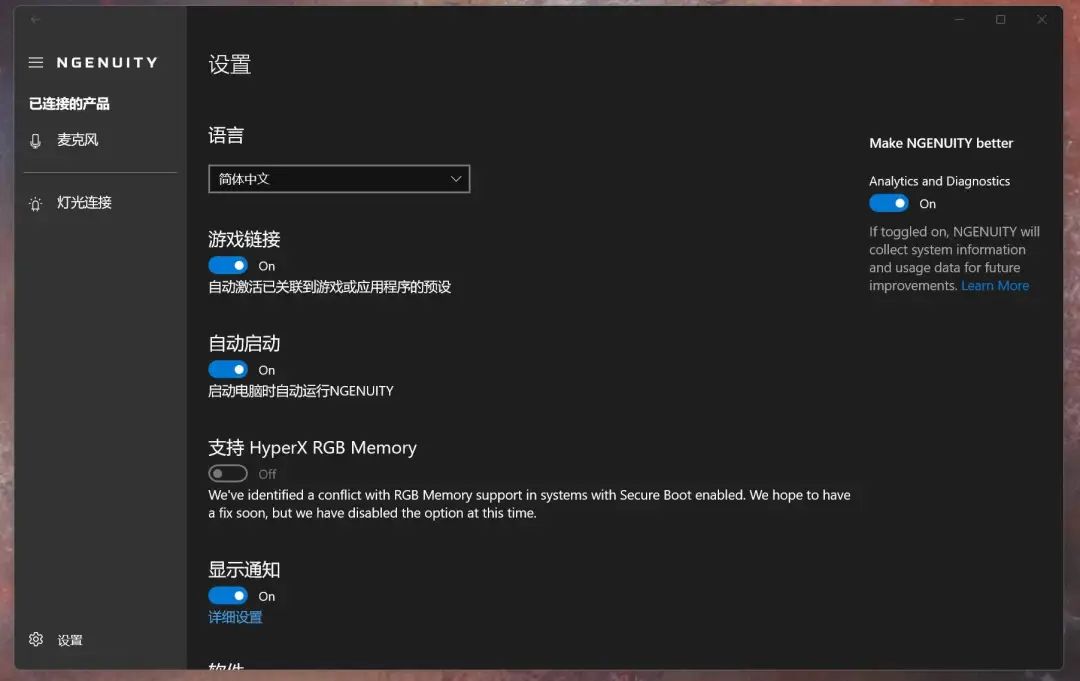The width and height of the screenshot is (1080, 681).
Task: Click the NGENUITY logo text
Action: coord(107,63)
